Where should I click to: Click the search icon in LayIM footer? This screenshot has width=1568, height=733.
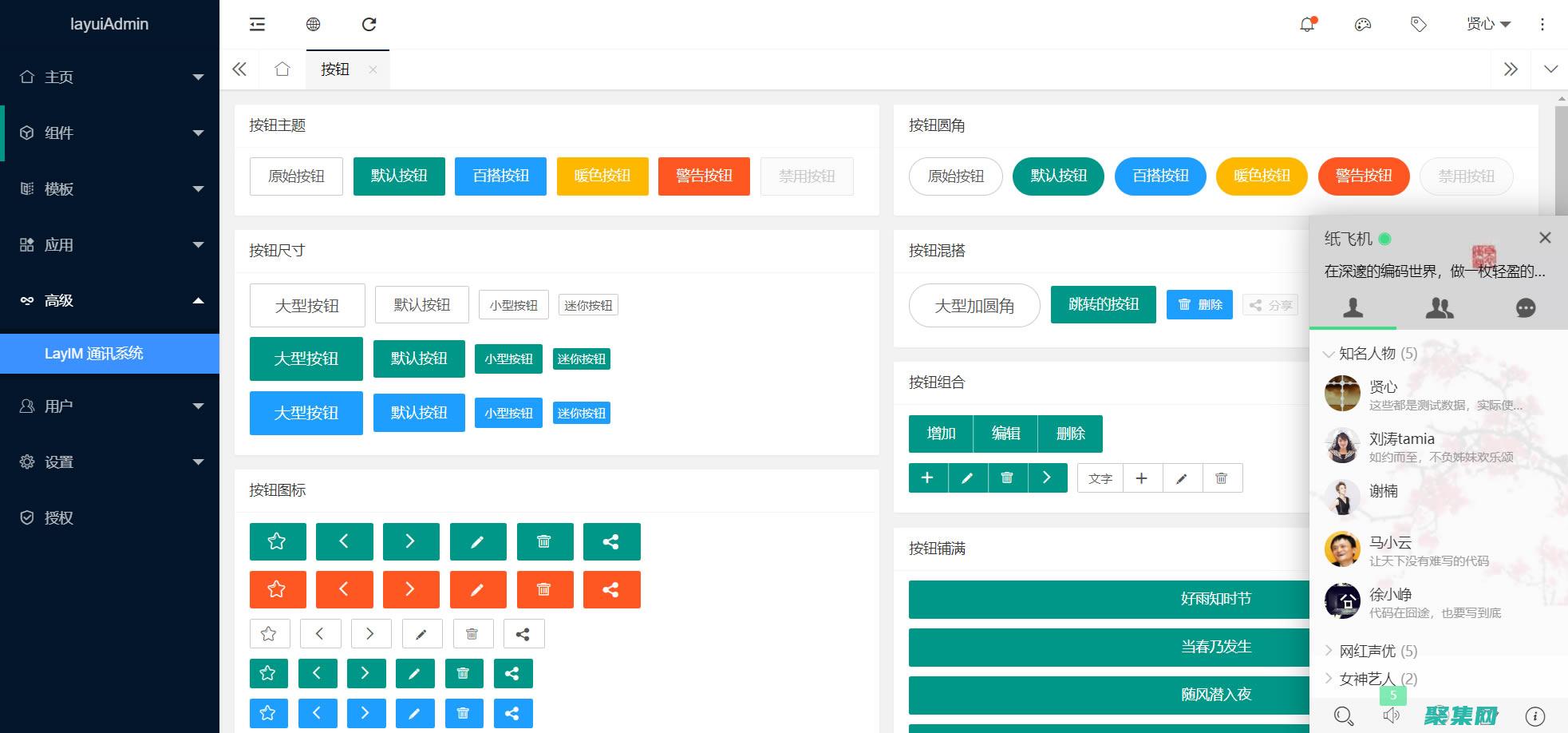tap(1344, 715)
